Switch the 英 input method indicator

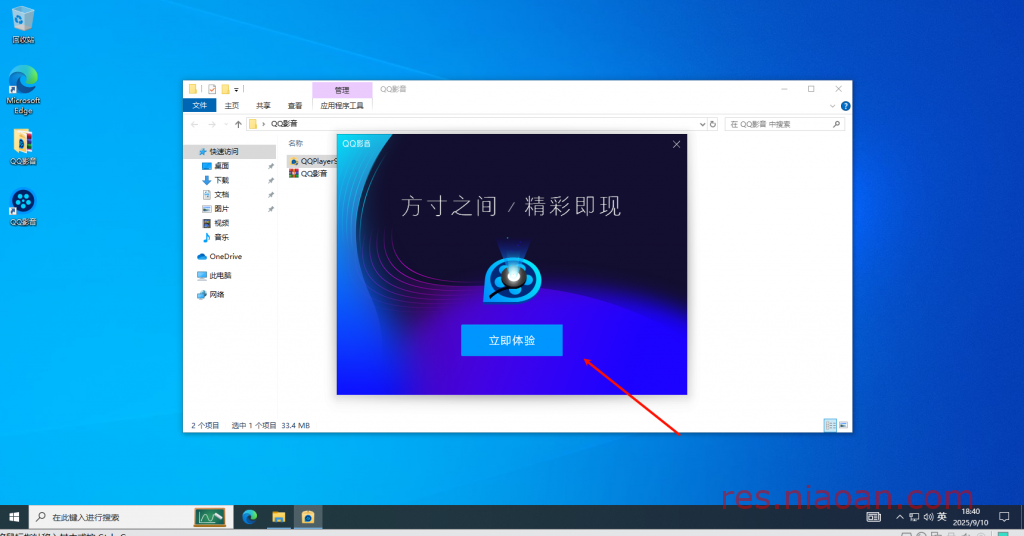pyautogui.click(x=942, y=517)
